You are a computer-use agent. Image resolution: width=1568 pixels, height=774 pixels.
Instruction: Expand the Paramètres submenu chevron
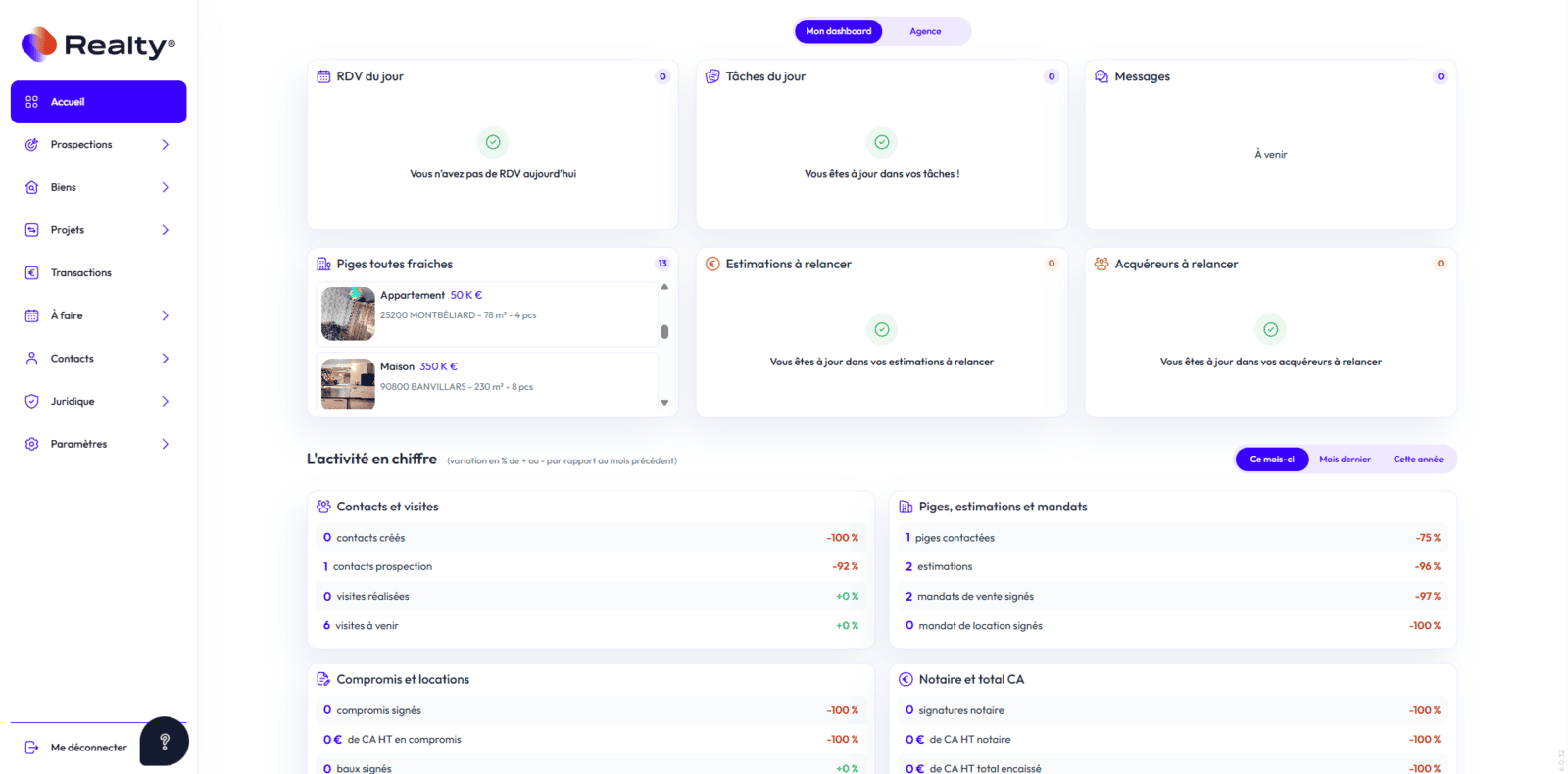[x=165, y=444]
